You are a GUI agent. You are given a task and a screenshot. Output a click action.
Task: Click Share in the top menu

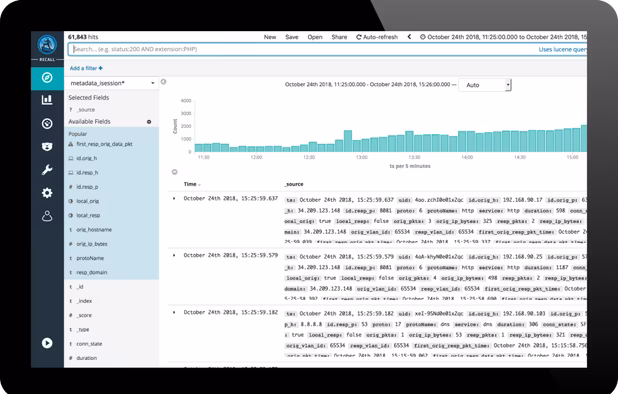pos(339,37)
